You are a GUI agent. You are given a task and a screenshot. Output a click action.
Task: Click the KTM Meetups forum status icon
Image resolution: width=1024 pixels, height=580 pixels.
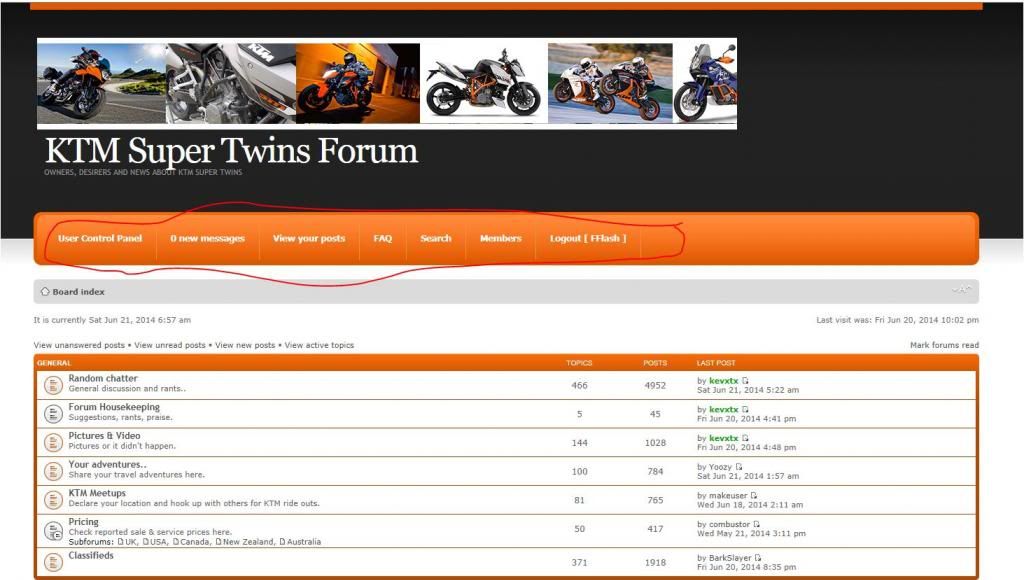click(53, 500)
